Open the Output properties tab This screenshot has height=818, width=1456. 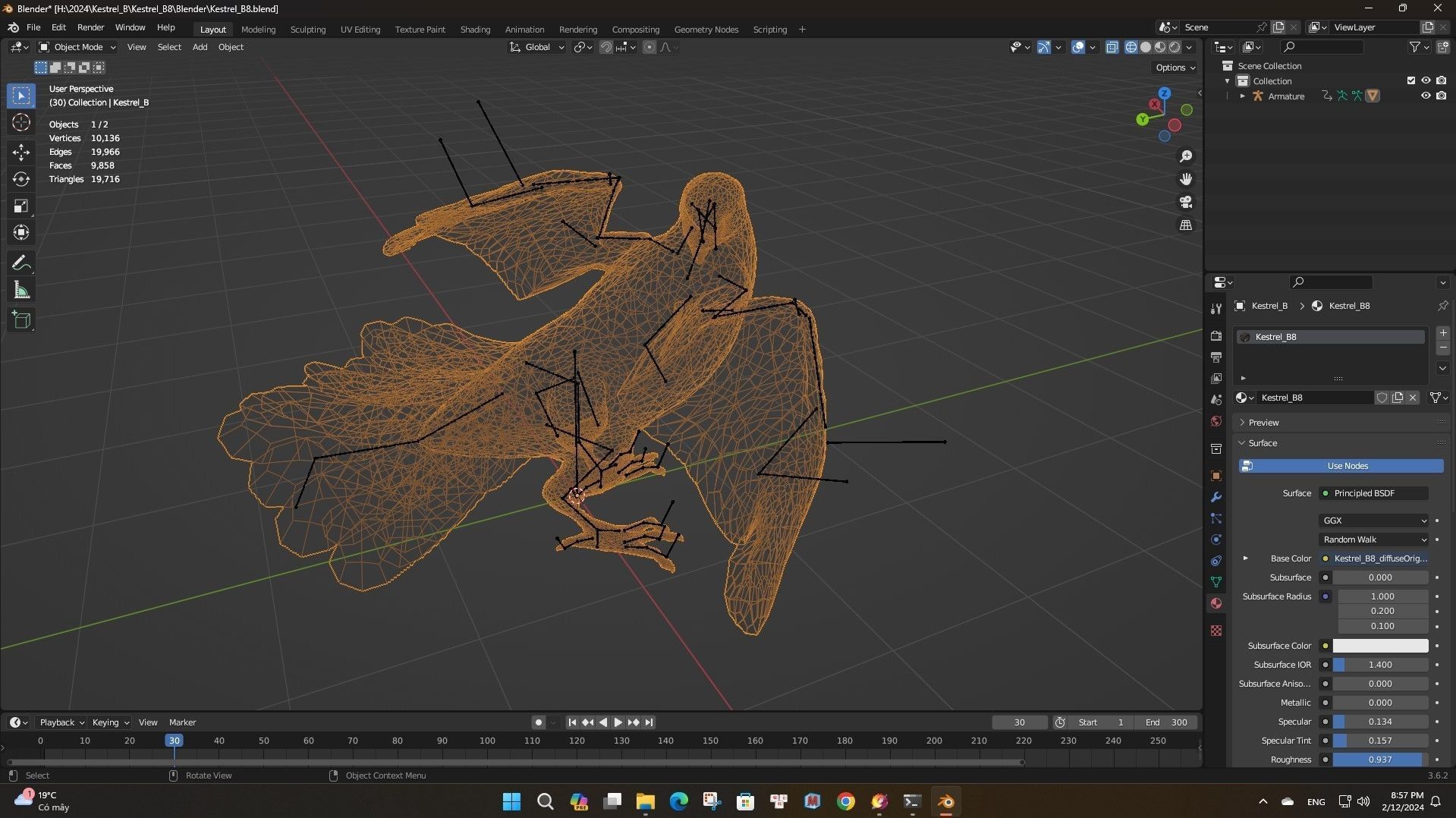[1216, 357]
